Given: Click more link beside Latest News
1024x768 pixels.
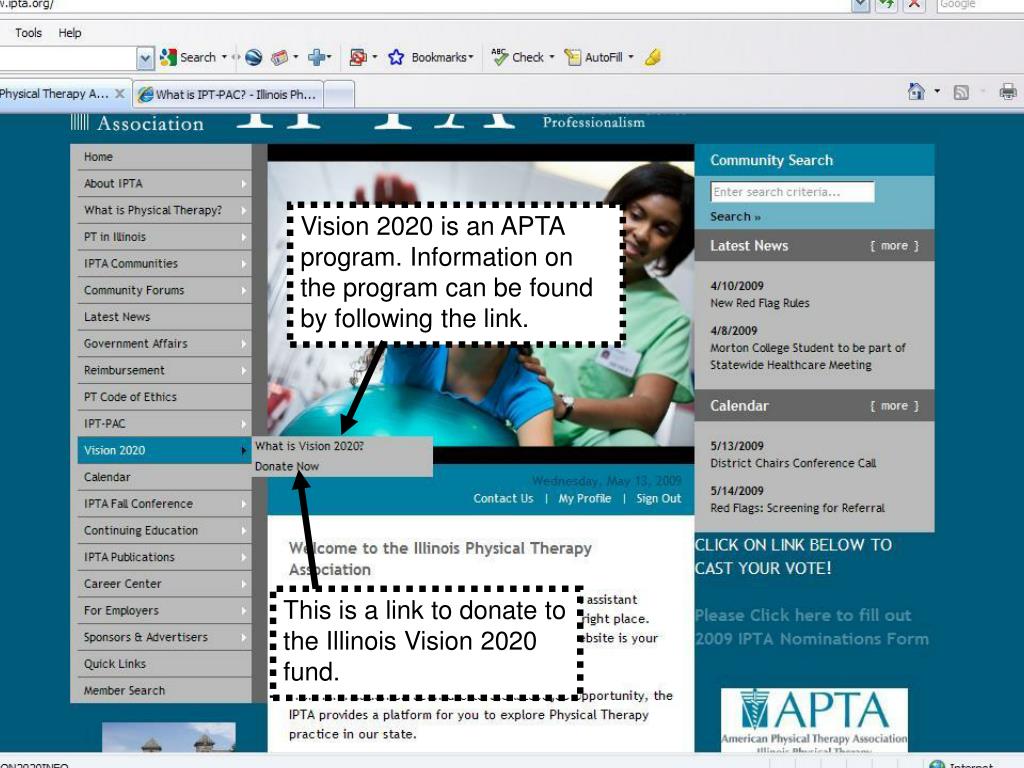Looking at the screenshot, I should 895,246.
